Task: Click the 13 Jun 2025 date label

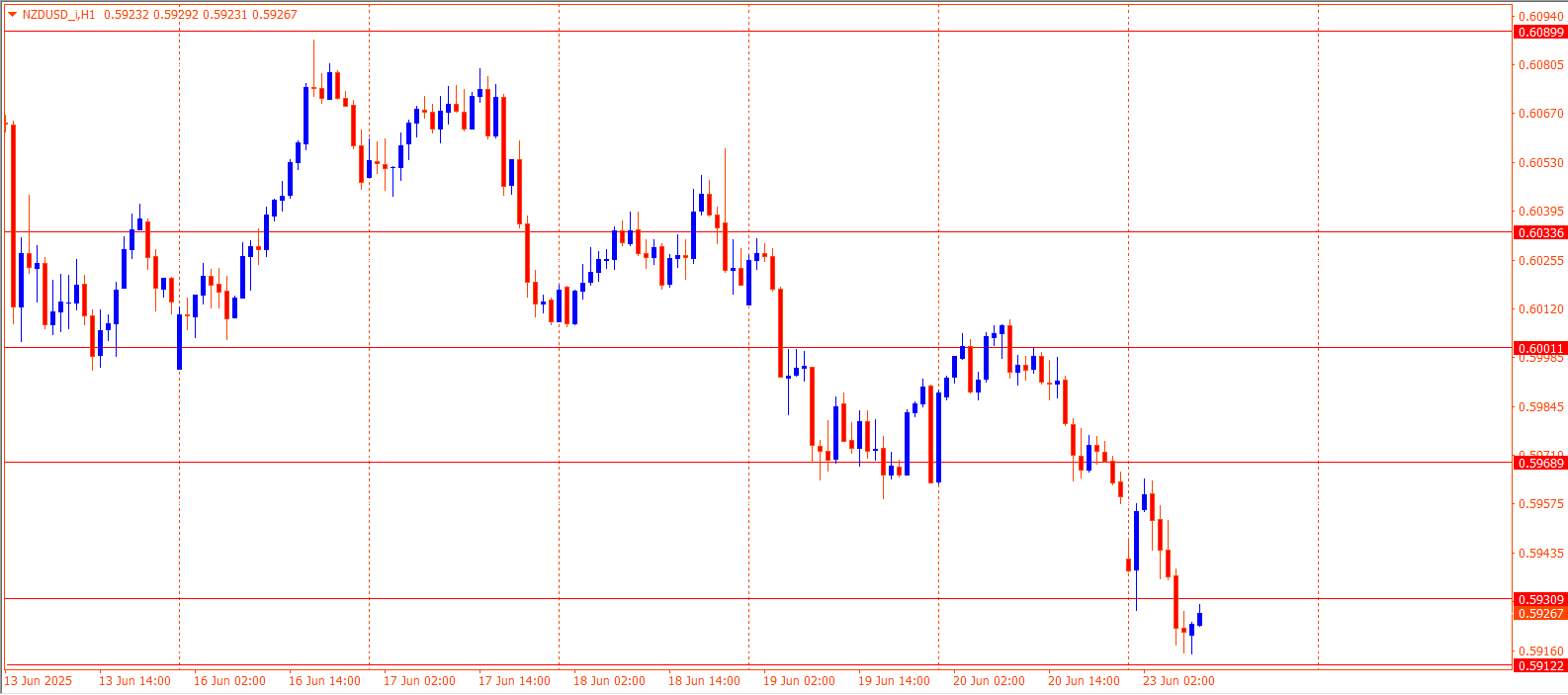Action: point(39,681)
